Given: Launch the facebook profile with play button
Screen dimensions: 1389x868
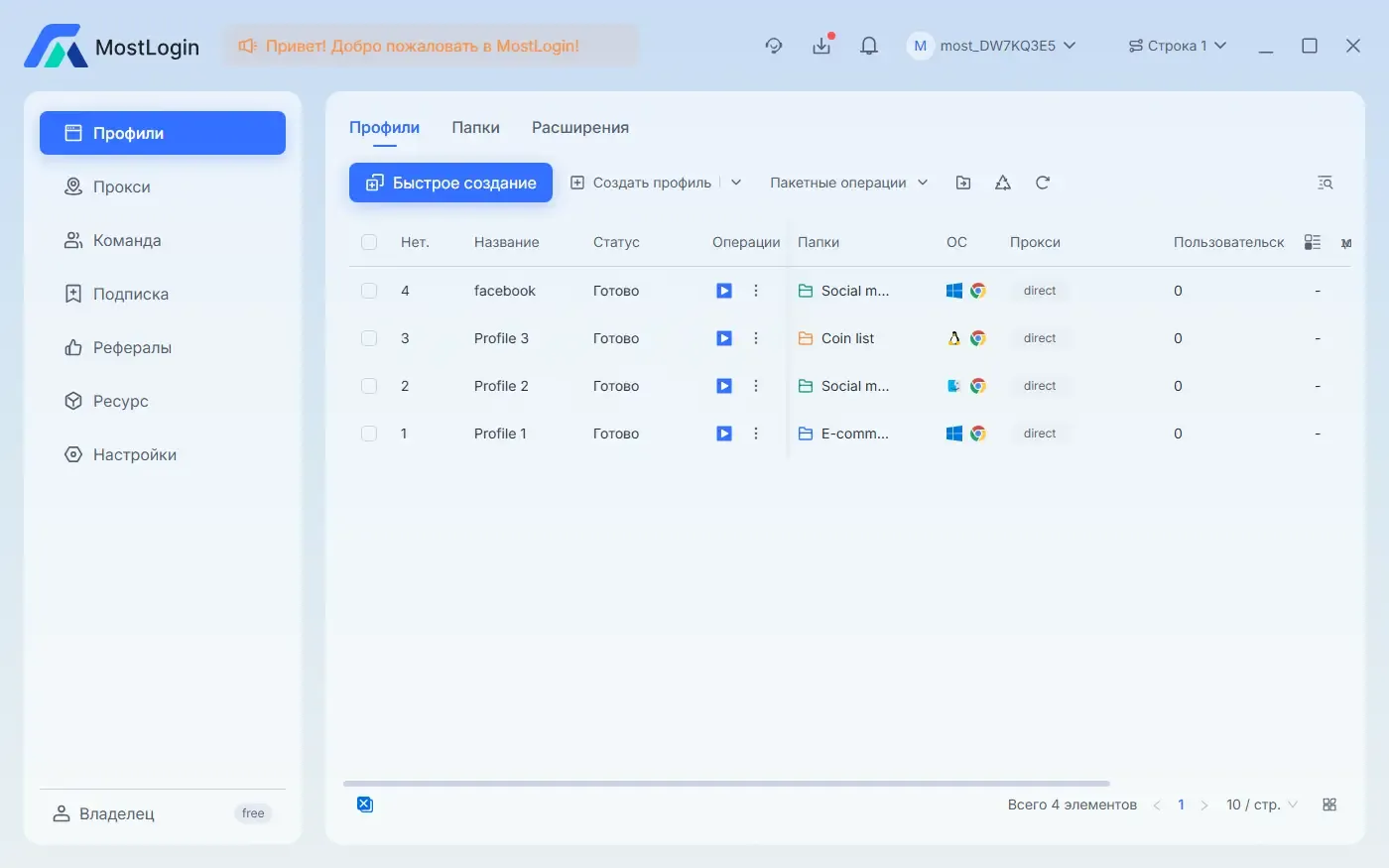Looking at the screenshot, I should coord(724,291).
